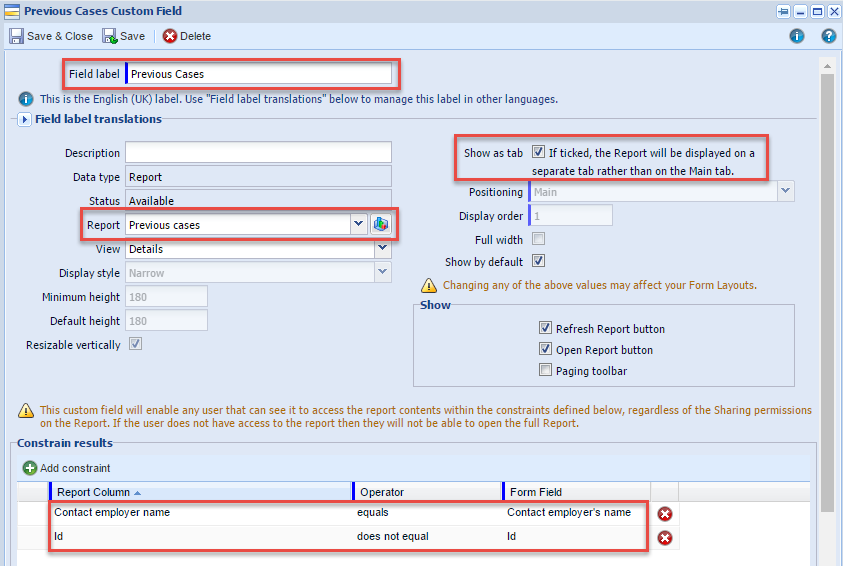Click the Previous Cases window title icon
Screen dimensions: 843x566
[12, 11]
